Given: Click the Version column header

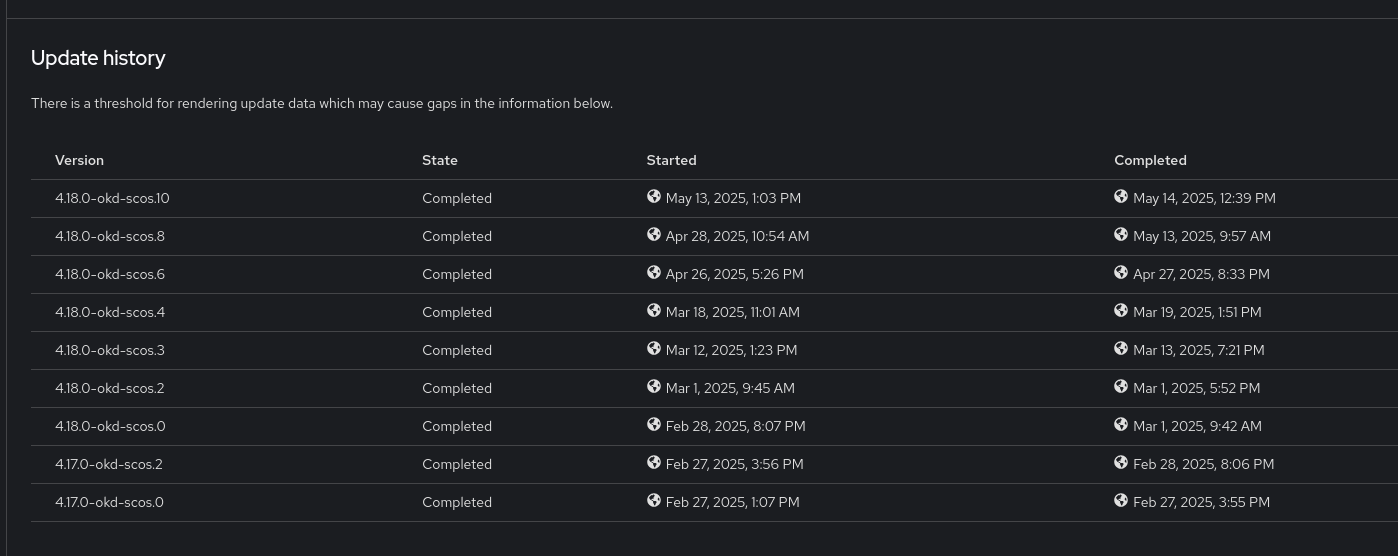Looking at the screenshot, I should pyautogui.click(x=79, y=160).
